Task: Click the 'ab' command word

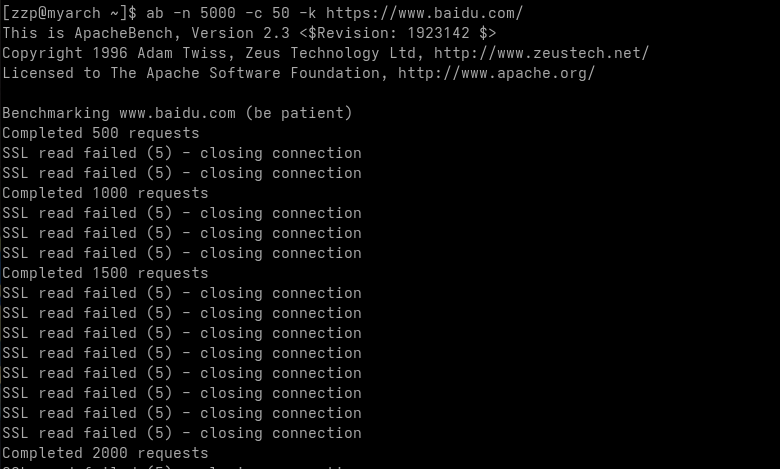Action: (x=155, y=13)
